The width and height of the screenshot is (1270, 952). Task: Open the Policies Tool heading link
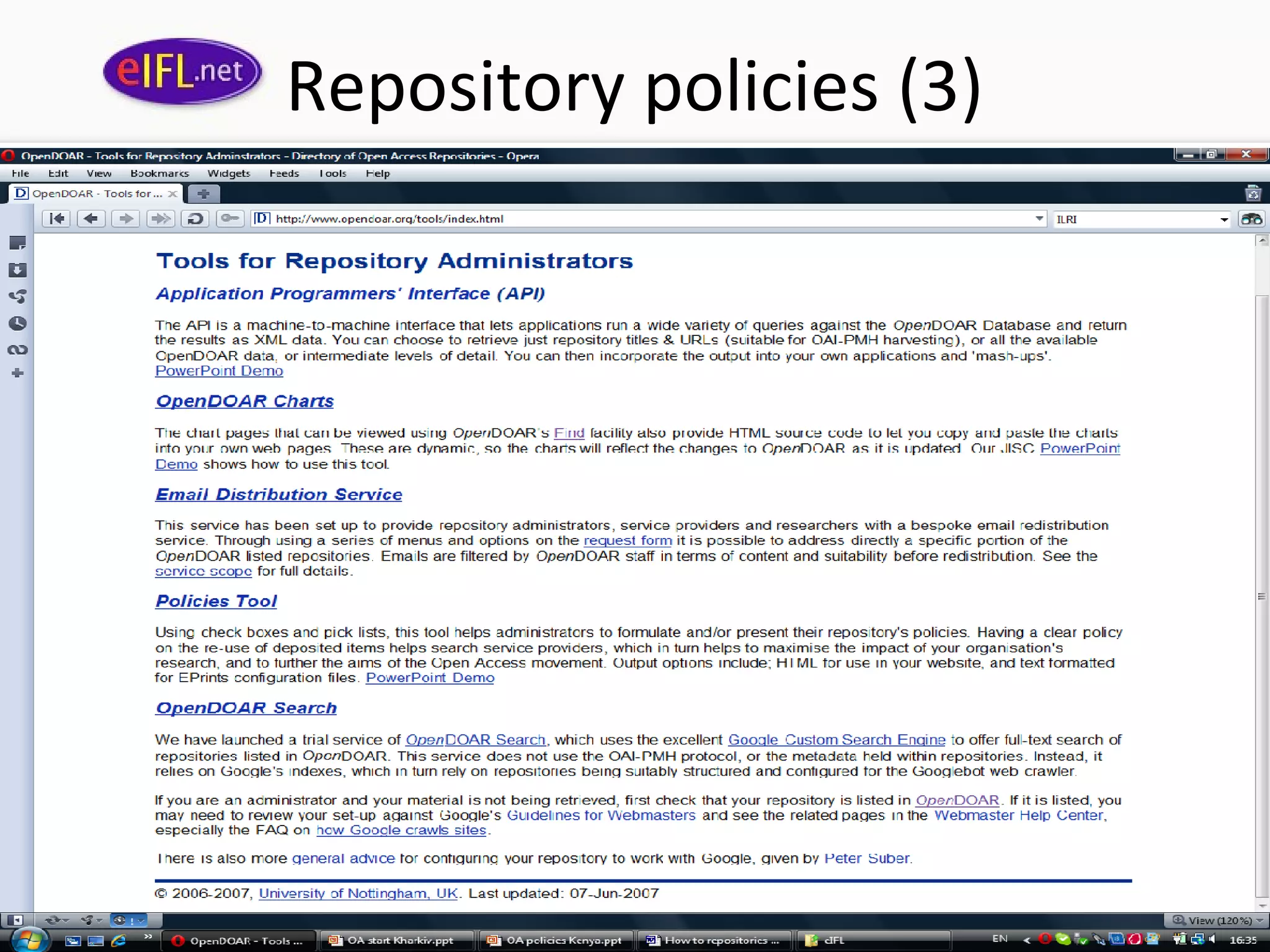216,601
